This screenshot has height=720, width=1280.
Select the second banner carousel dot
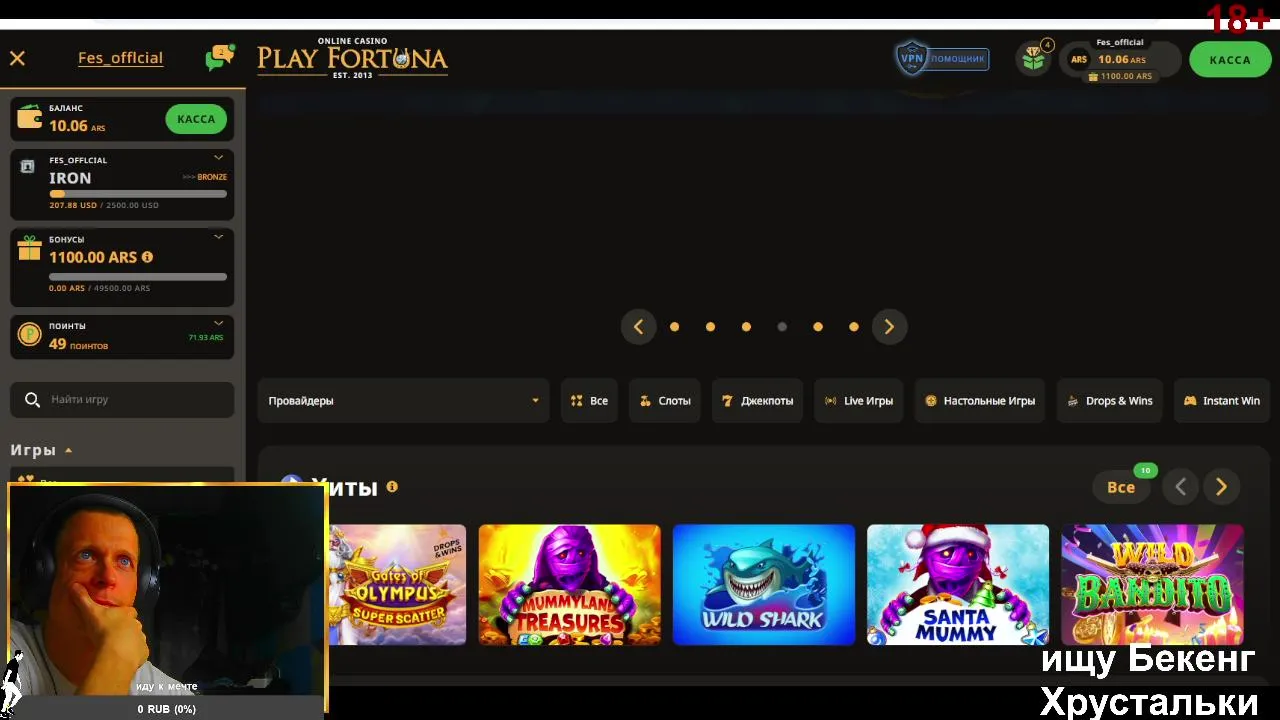pos(710,327)
